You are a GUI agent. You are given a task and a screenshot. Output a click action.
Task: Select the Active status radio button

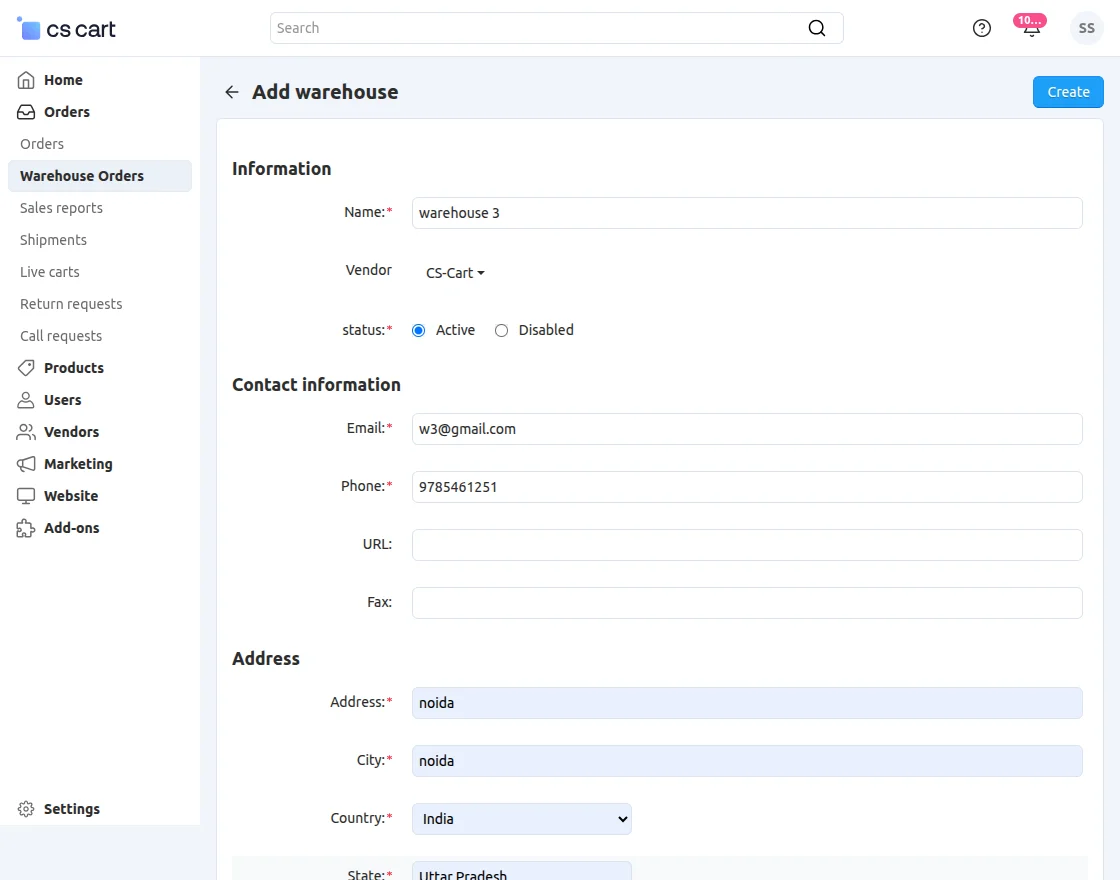tap(419, 330)
